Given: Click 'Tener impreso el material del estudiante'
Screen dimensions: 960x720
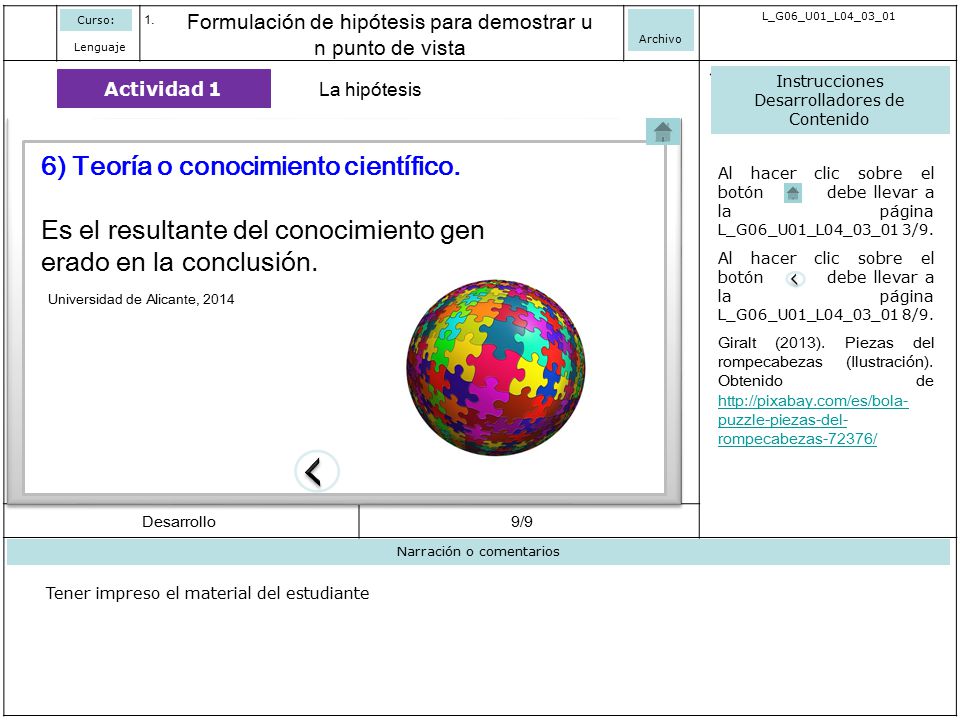Looking at the screenshot, I should [207, 593].
